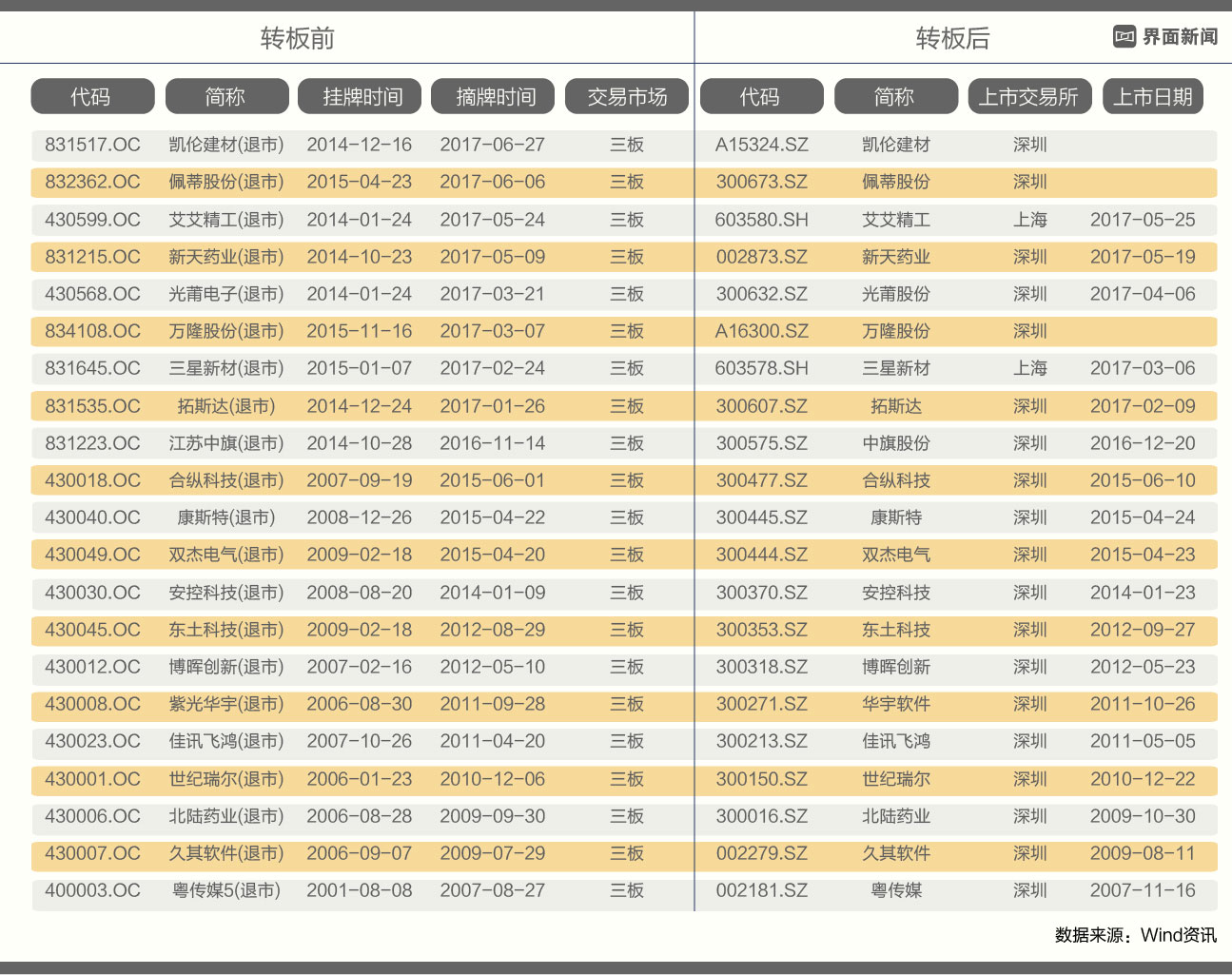Click code 603580.SH
This screenshot has height=975, width=1232.
(762, 220)
